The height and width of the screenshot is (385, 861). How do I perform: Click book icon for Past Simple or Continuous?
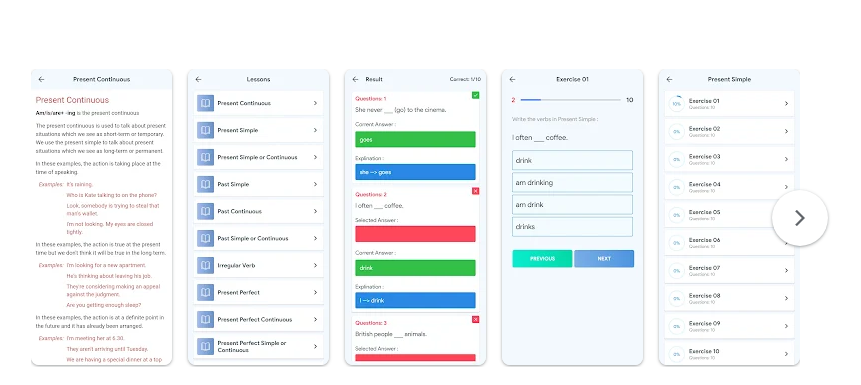click(205, 238)
